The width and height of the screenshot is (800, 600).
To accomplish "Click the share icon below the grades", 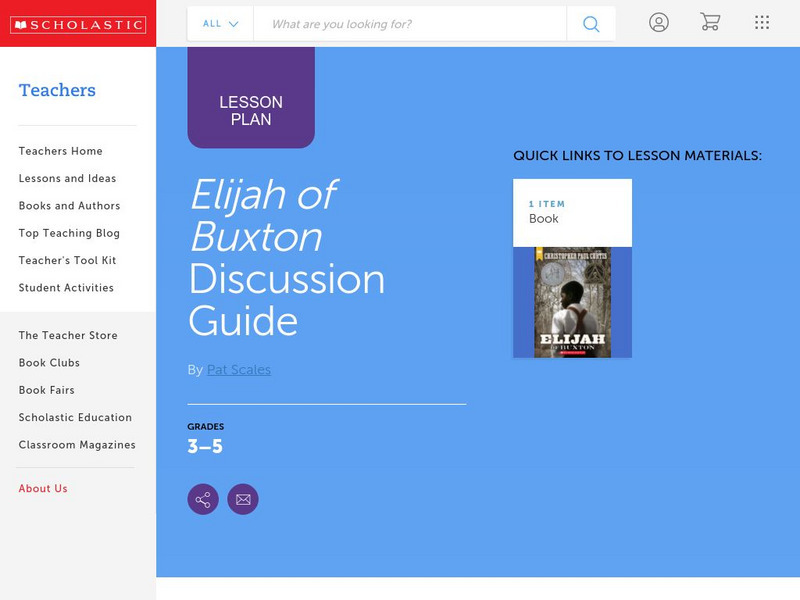I will (x=201, y=498).
